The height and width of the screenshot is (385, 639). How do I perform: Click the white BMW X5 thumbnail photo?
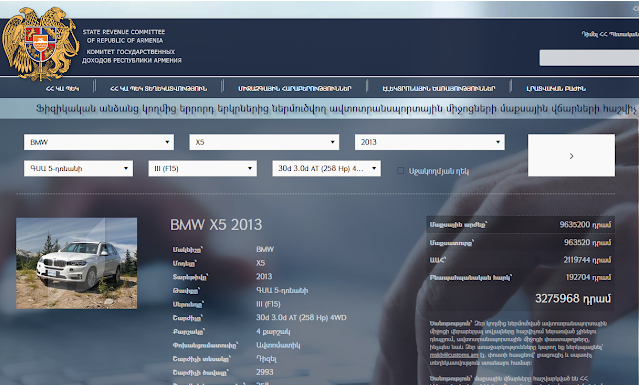click(77, 263)
